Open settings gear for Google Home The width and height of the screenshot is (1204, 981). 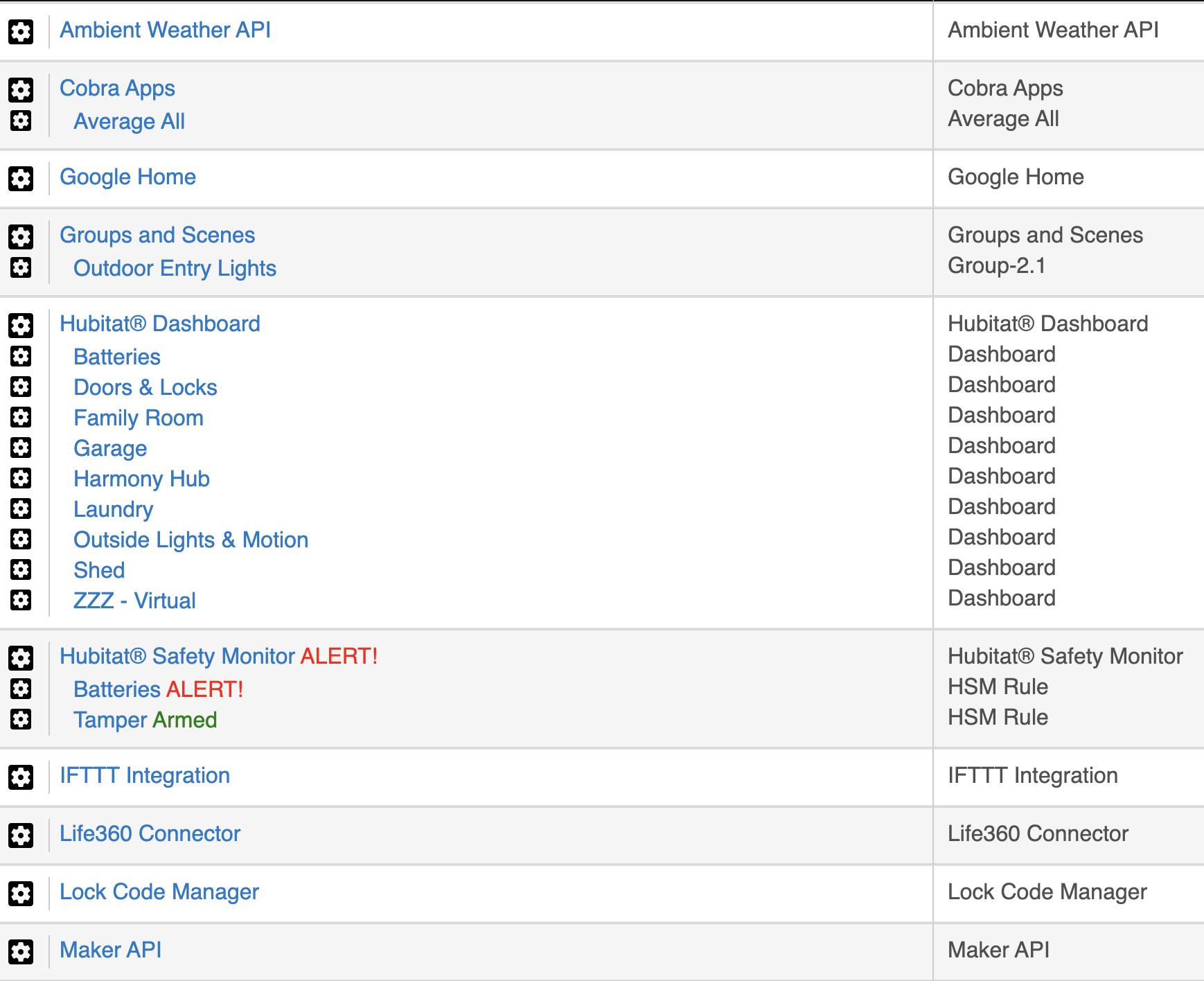click(x=21, y=178)
